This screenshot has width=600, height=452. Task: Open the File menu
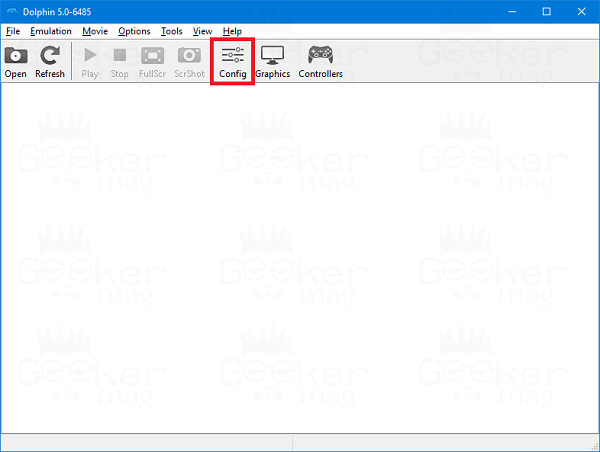coord(13,31)
